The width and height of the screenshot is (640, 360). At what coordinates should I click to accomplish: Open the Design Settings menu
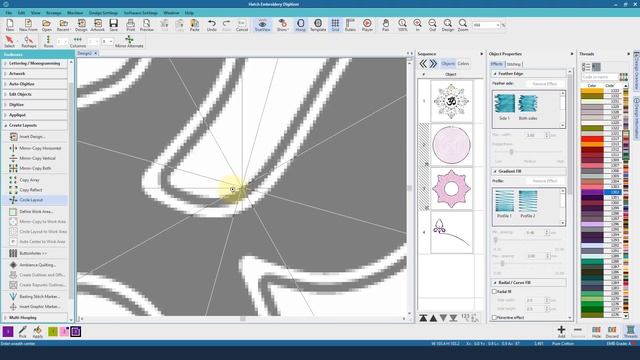[x=103, y=13]
